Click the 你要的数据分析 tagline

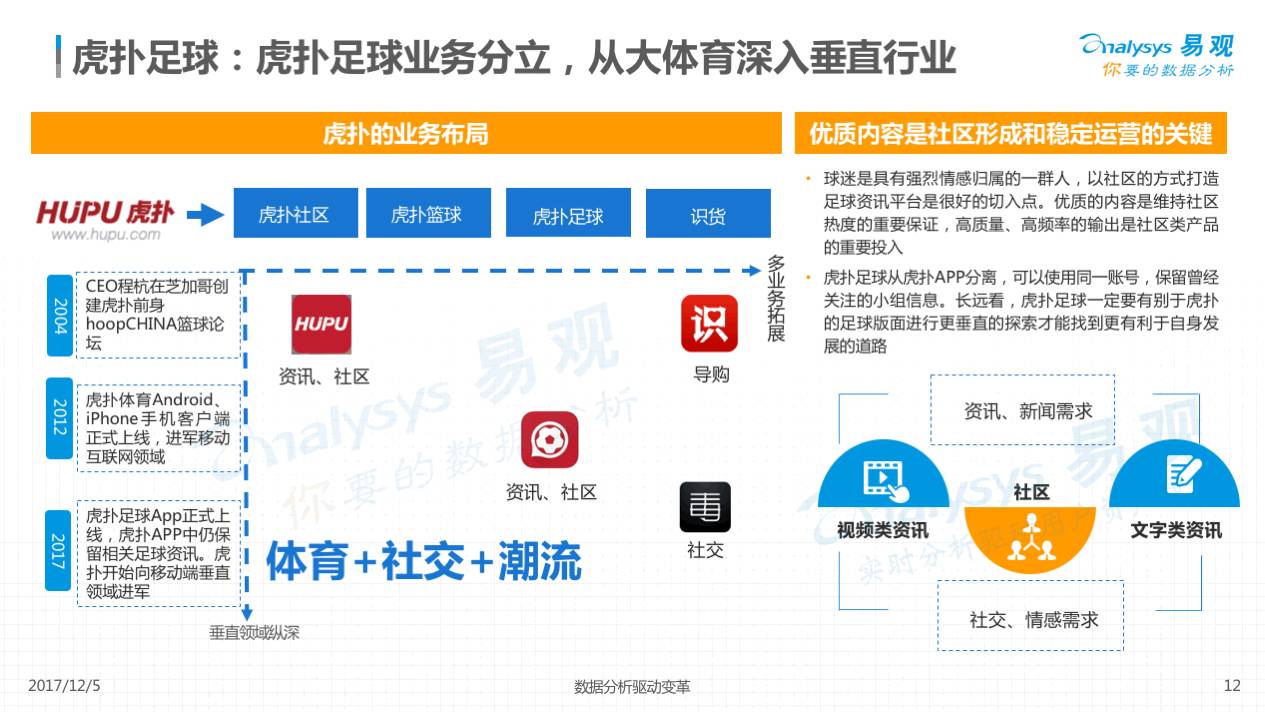pyautogui.click(x=1167, y=70)
